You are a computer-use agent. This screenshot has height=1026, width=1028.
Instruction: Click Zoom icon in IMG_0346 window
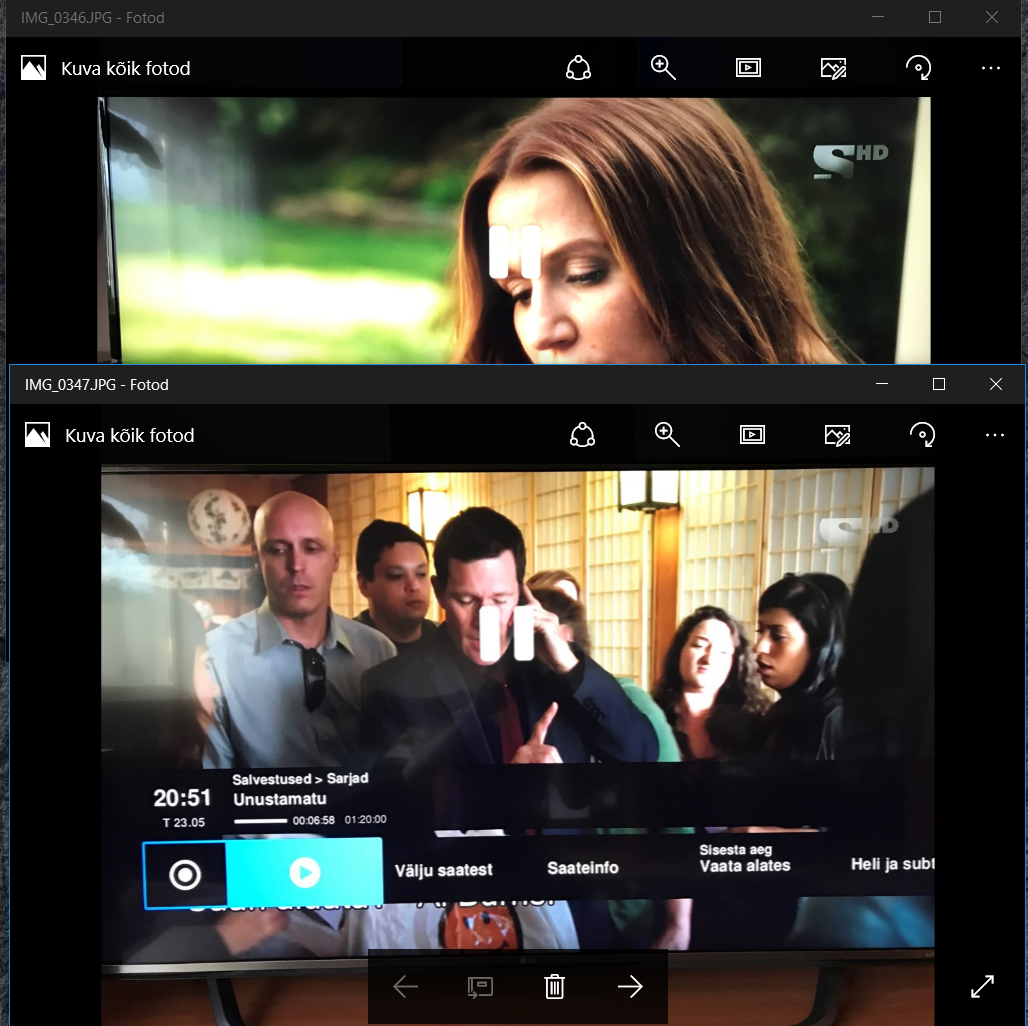(x=663, y=68)
